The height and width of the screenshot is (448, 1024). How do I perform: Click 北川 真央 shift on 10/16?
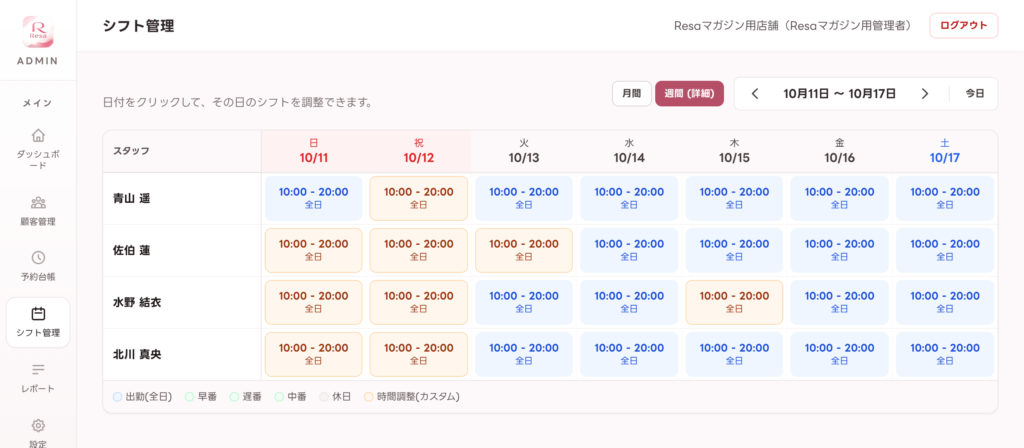click(839, 355)
